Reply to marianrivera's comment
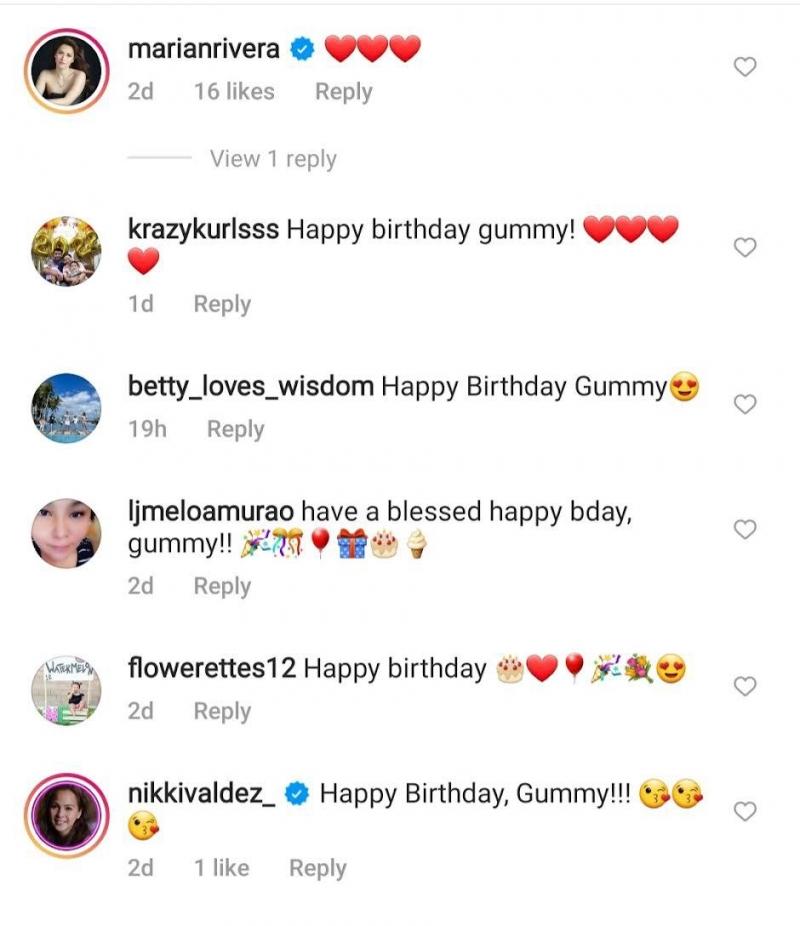Viewport: 800px width, 926px height. point(343,92)
